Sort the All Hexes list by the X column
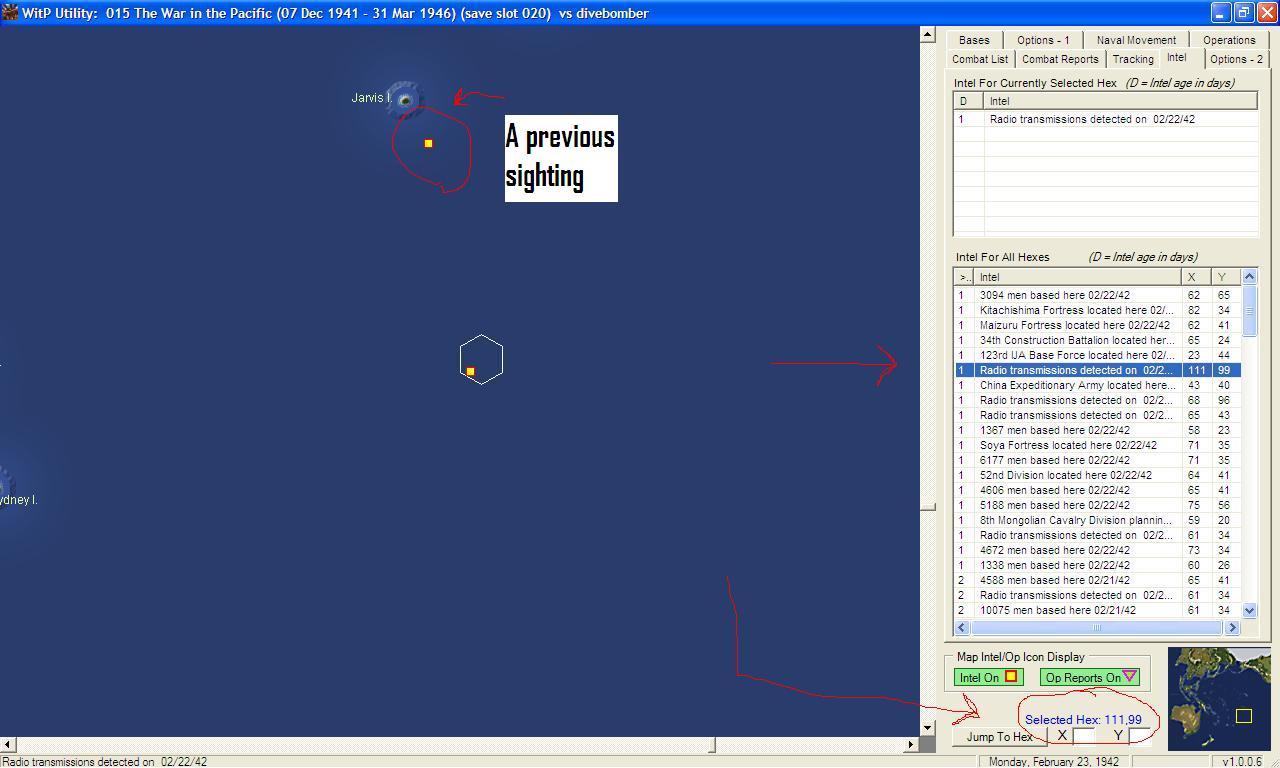Image resolution: width=1280 pixels, height=768 pixels. [x=1195, y=277]
